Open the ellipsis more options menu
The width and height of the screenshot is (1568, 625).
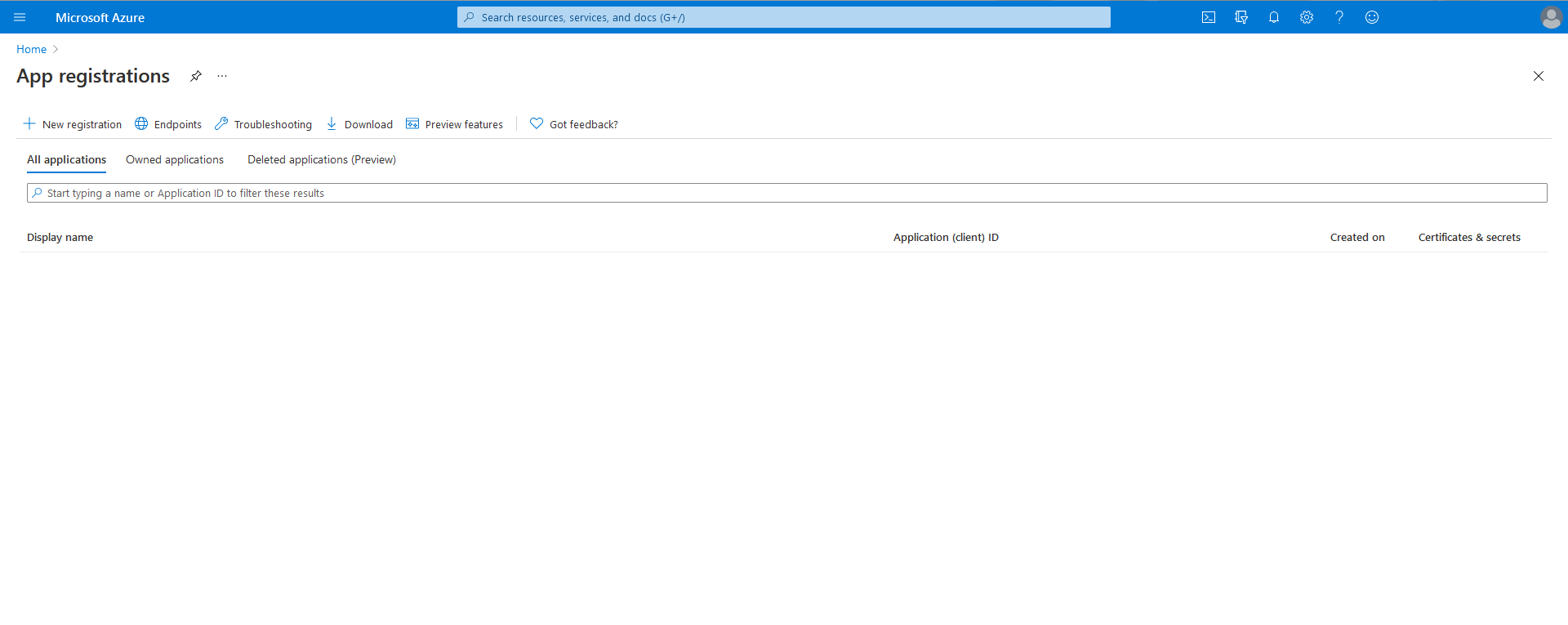point(222,76)
